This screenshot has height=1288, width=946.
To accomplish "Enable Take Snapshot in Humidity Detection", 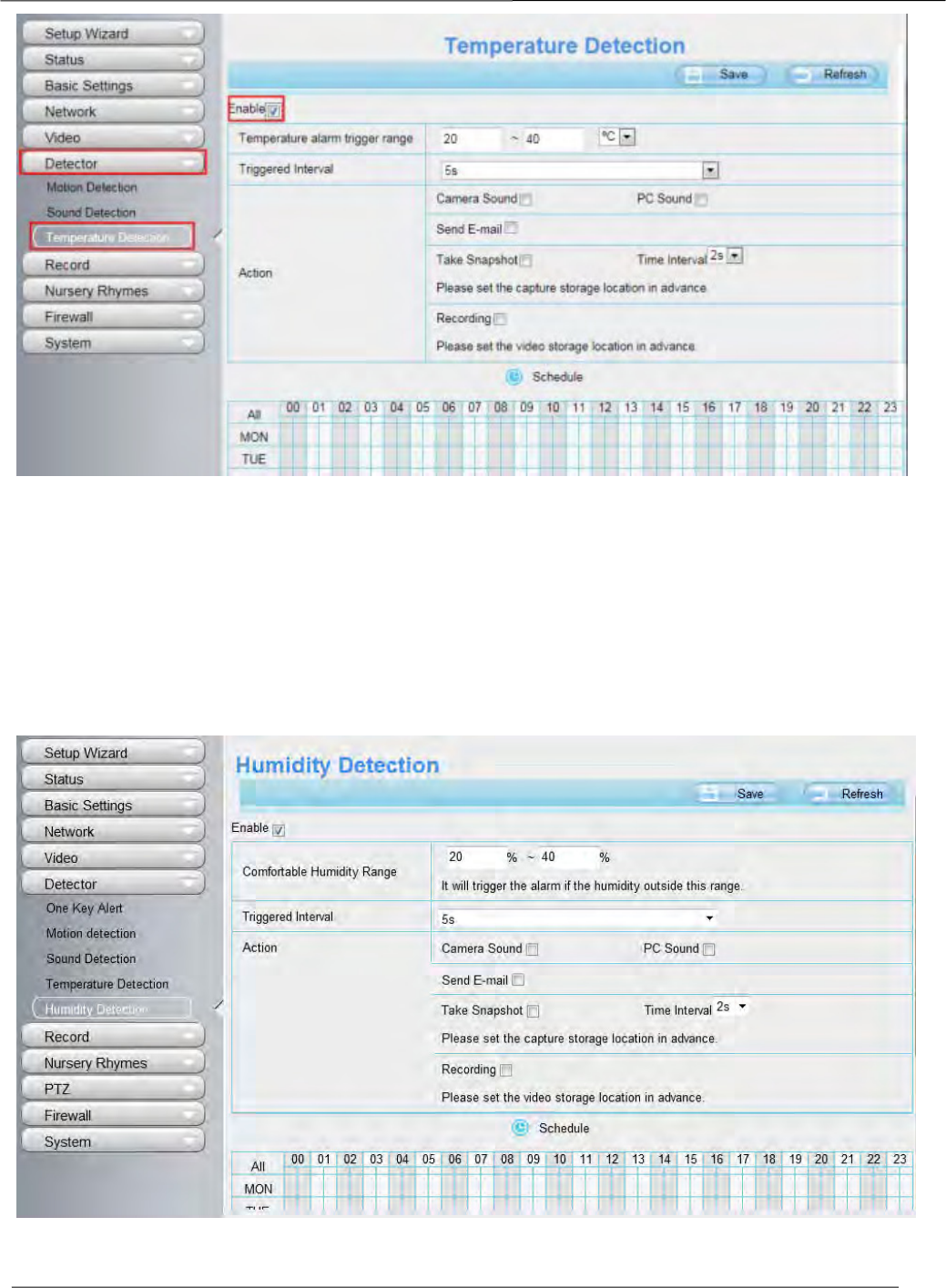I will tap(534, 1011).
